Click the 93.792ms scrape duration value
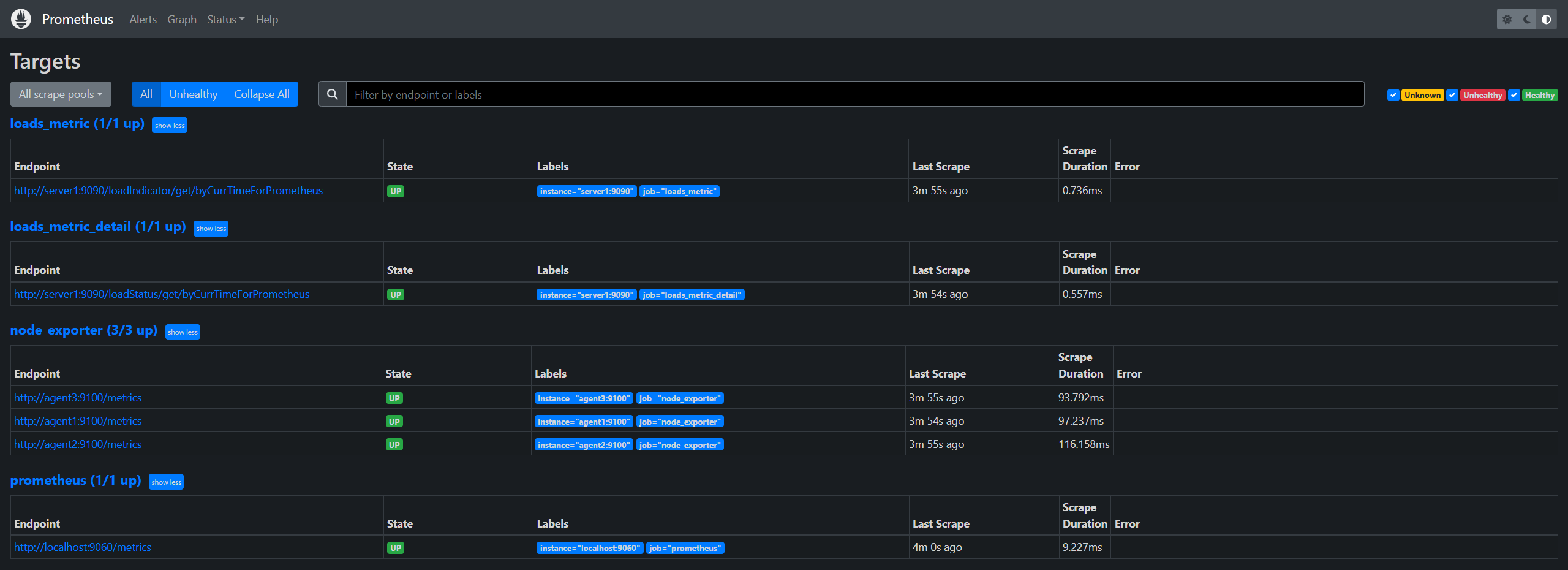Viewport: 1568px width, 570px height. [x=1081, y=398]
